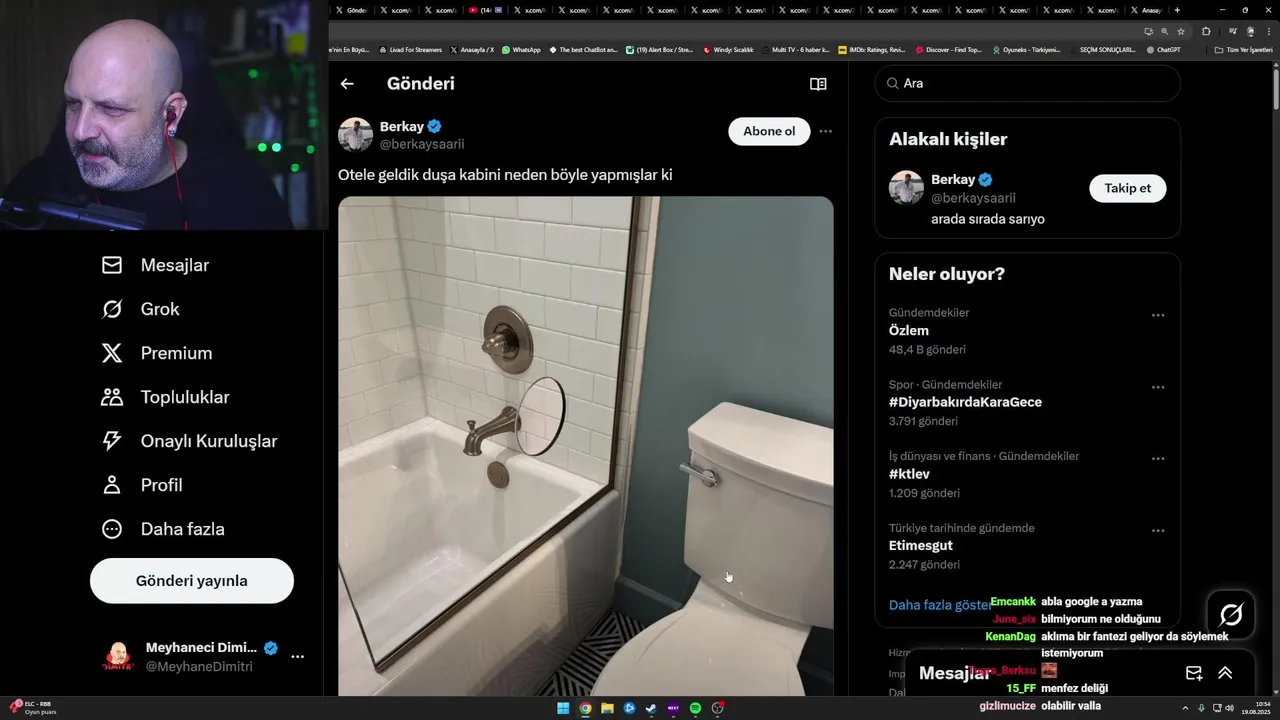Open the browser extensions puzzle icon
The width and height of the screenshot is (1280, 720).
click(1206, 31)
